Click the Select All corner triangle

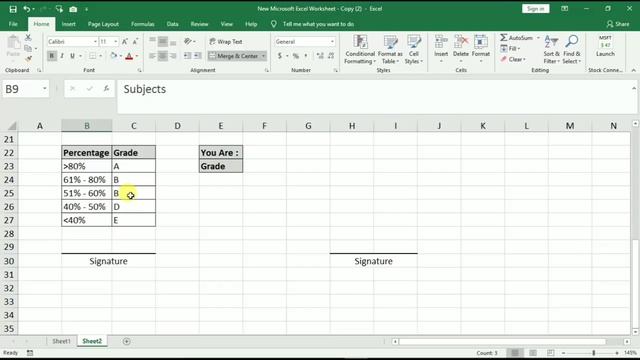12,126
